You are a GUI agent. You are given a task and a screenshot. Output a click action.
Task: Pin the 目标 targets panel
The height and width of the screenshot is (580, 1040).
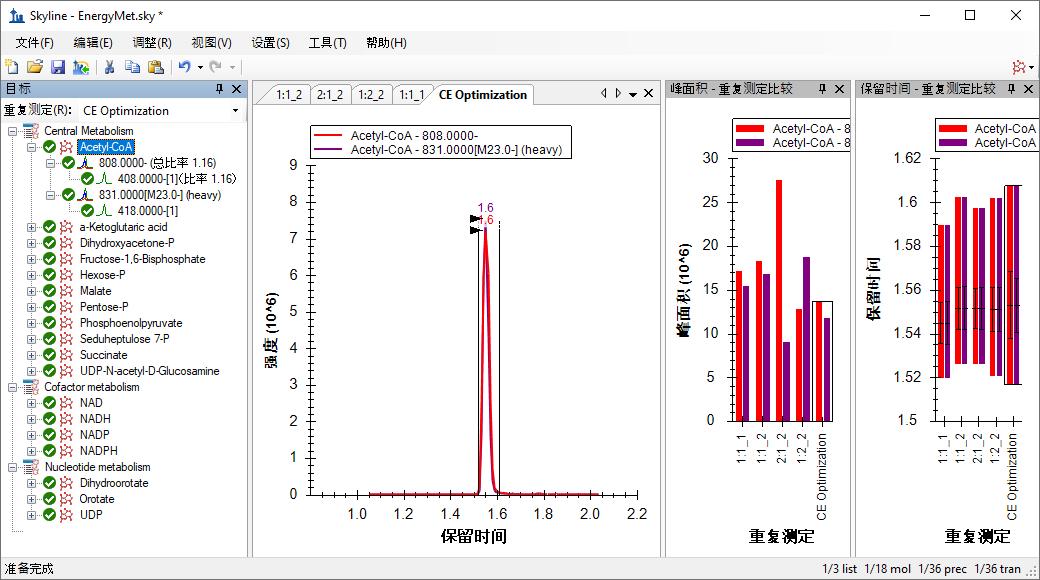click(x=221, y=89)
